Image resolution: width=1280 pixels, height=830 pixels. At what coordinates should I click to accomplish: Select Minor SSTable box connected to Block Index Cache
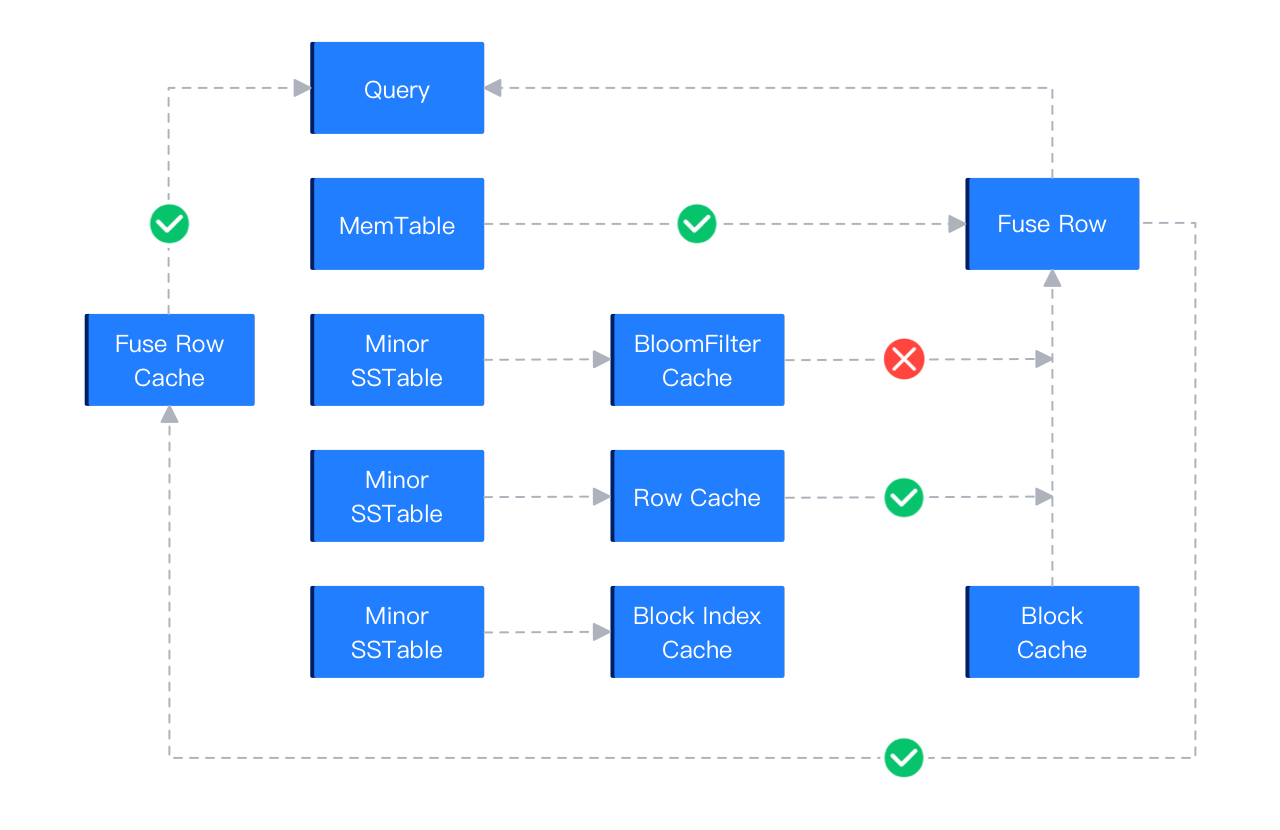pyautogui.click(x=397, y=632)
